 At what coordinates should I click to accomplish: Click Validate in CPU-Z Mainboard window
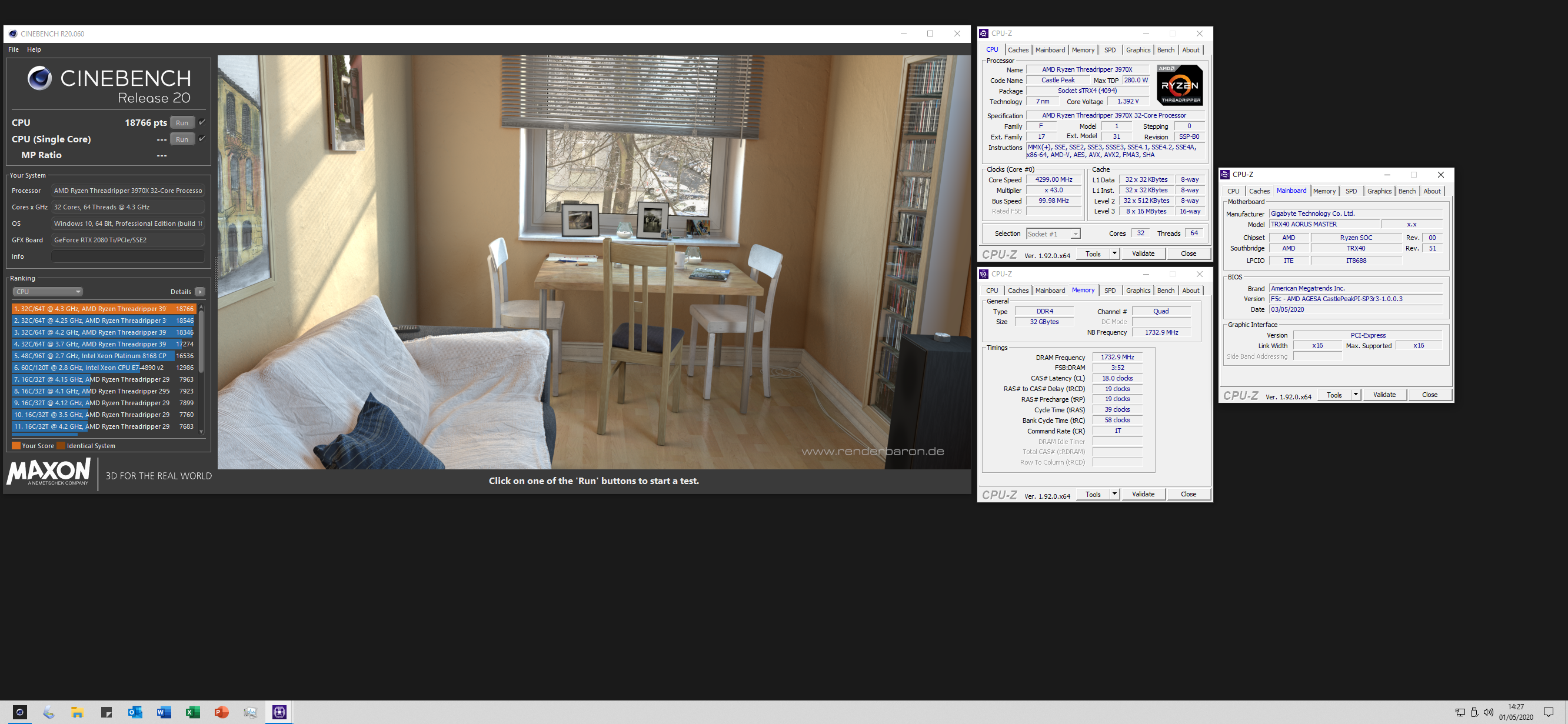[x=1384, y=395]
